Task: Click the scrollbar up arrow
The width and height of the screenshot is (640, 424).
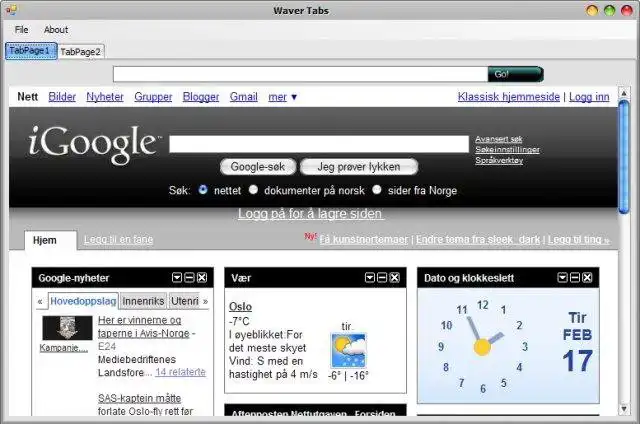Action: pos(624,93)
